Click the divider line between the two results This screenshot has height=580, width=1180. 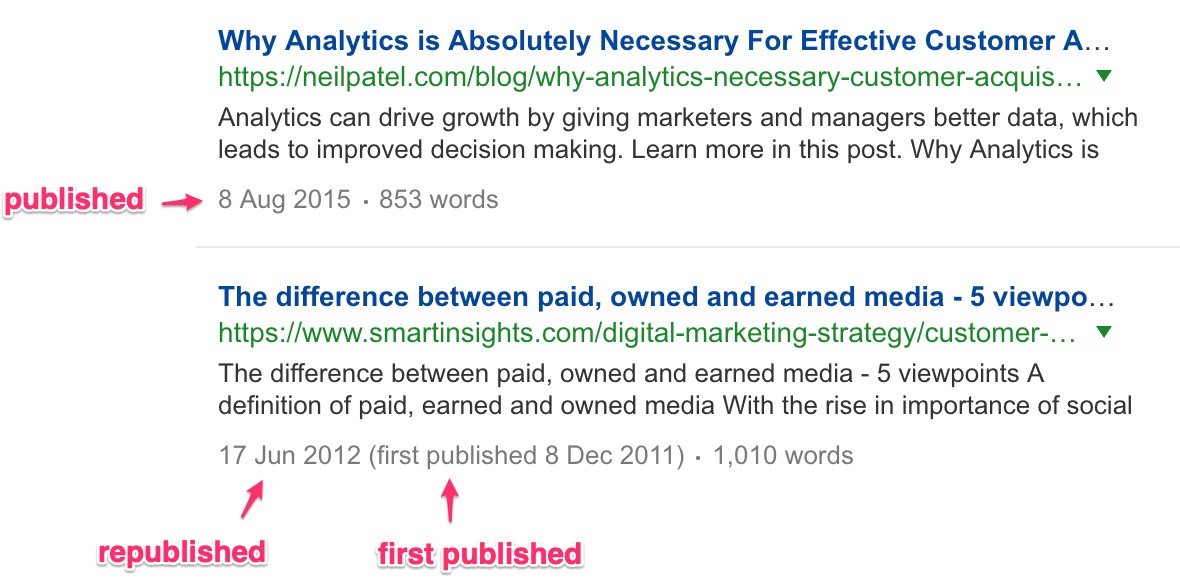pyautogui.click(x=688, y=246)
